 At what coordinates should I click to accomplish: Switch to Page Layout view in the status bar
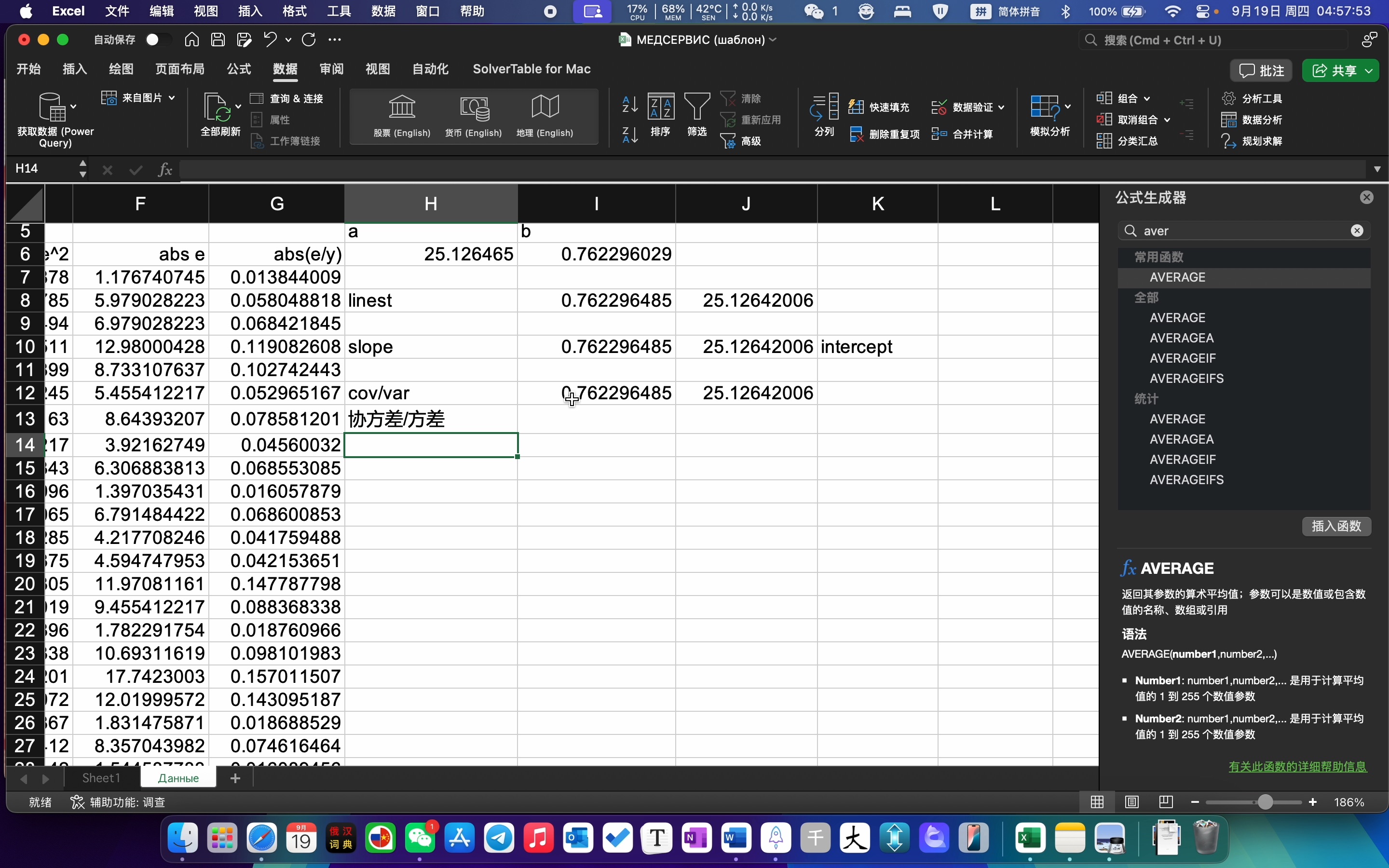coord(1132,802)
